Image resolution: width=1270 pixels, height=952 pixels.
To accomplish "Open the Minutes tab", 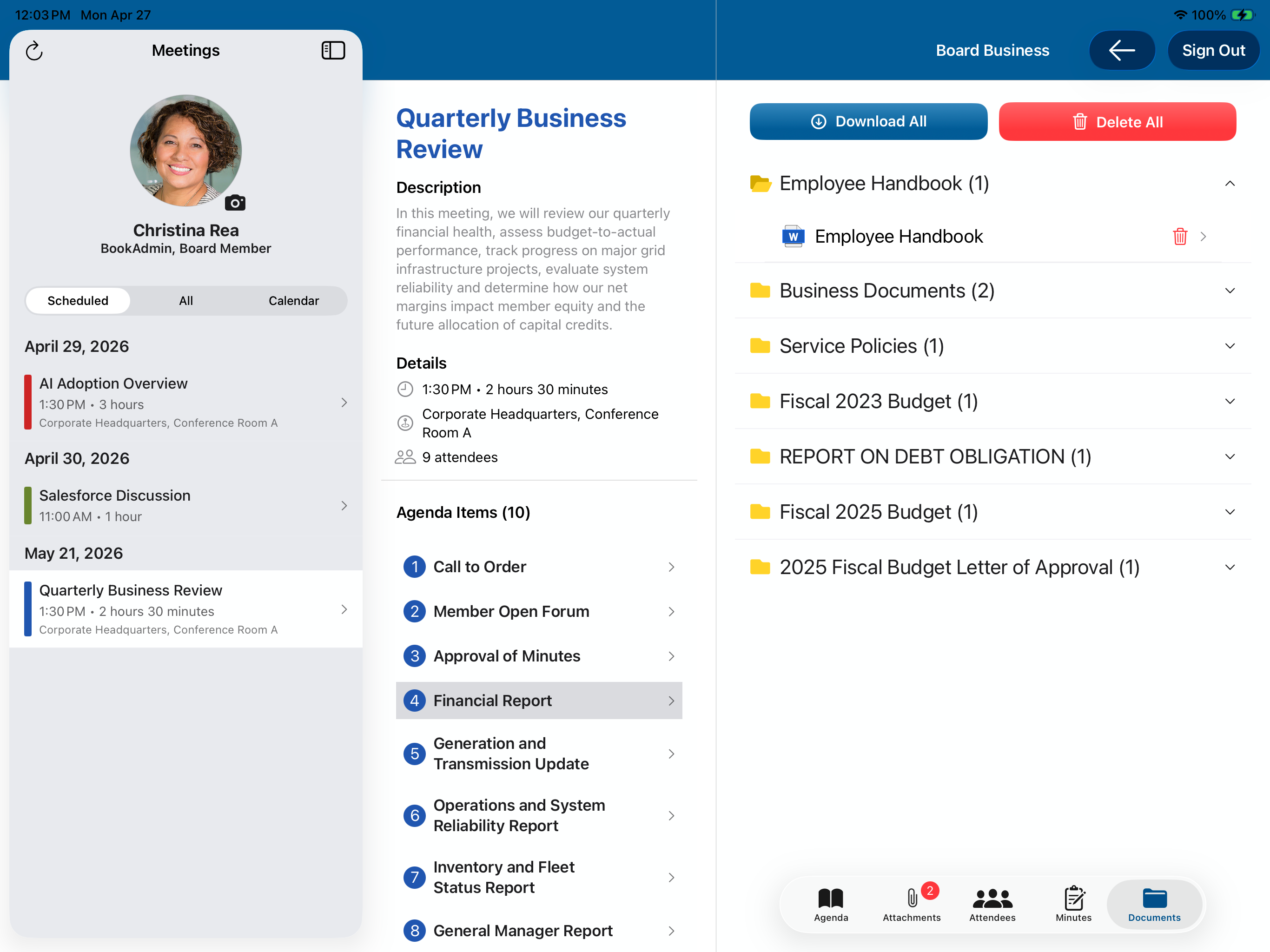I will [x=1073, y=904].
